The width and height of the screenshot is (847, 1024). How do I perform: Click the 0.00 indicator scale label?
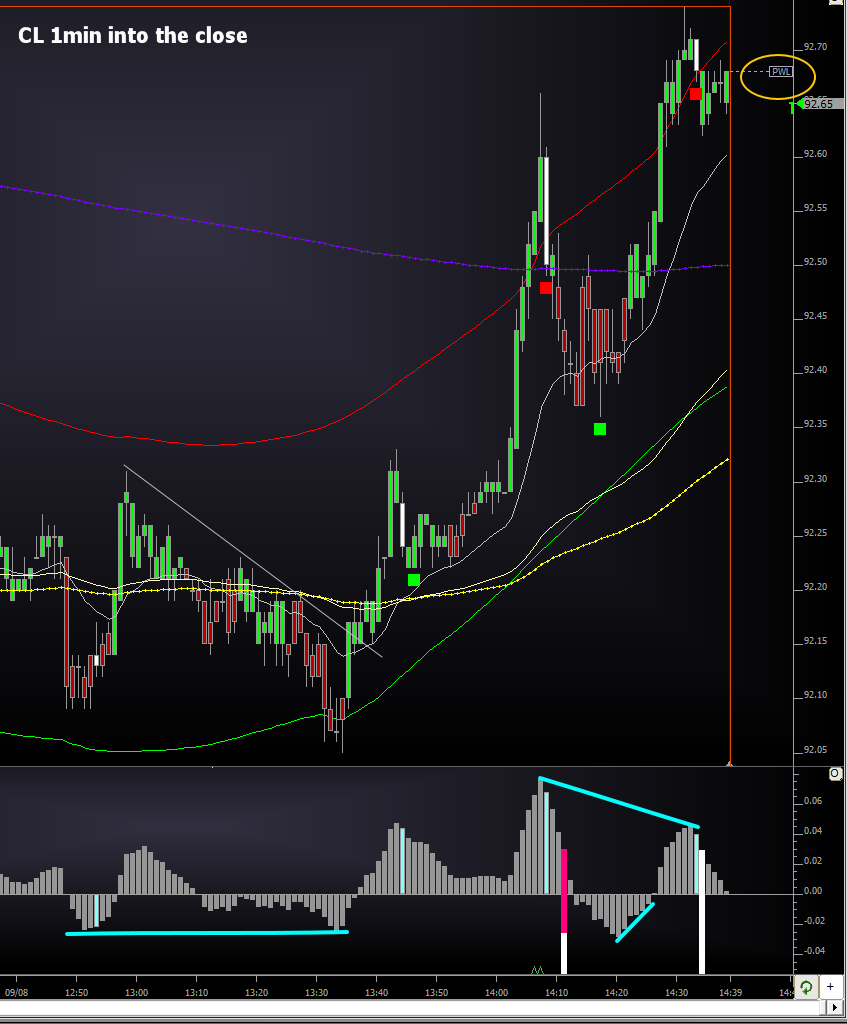(813, 891)
